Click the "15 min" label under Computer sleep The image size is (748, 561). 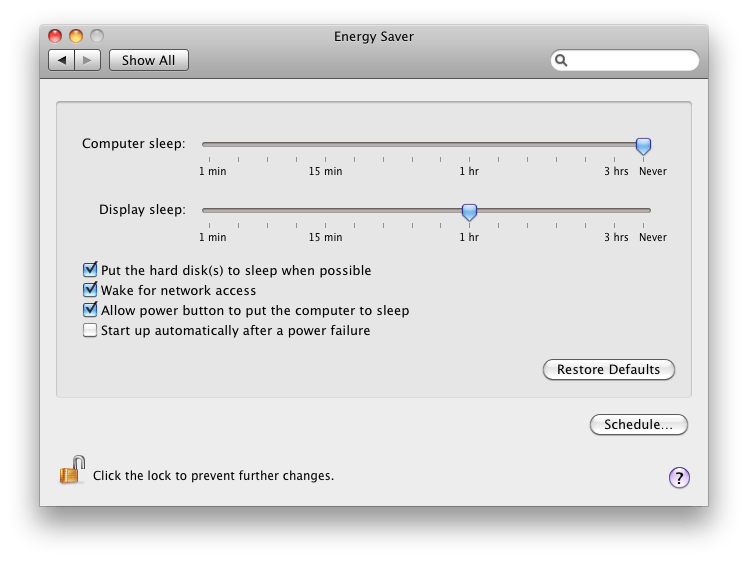pyautogui.click(x=325, y=171)
